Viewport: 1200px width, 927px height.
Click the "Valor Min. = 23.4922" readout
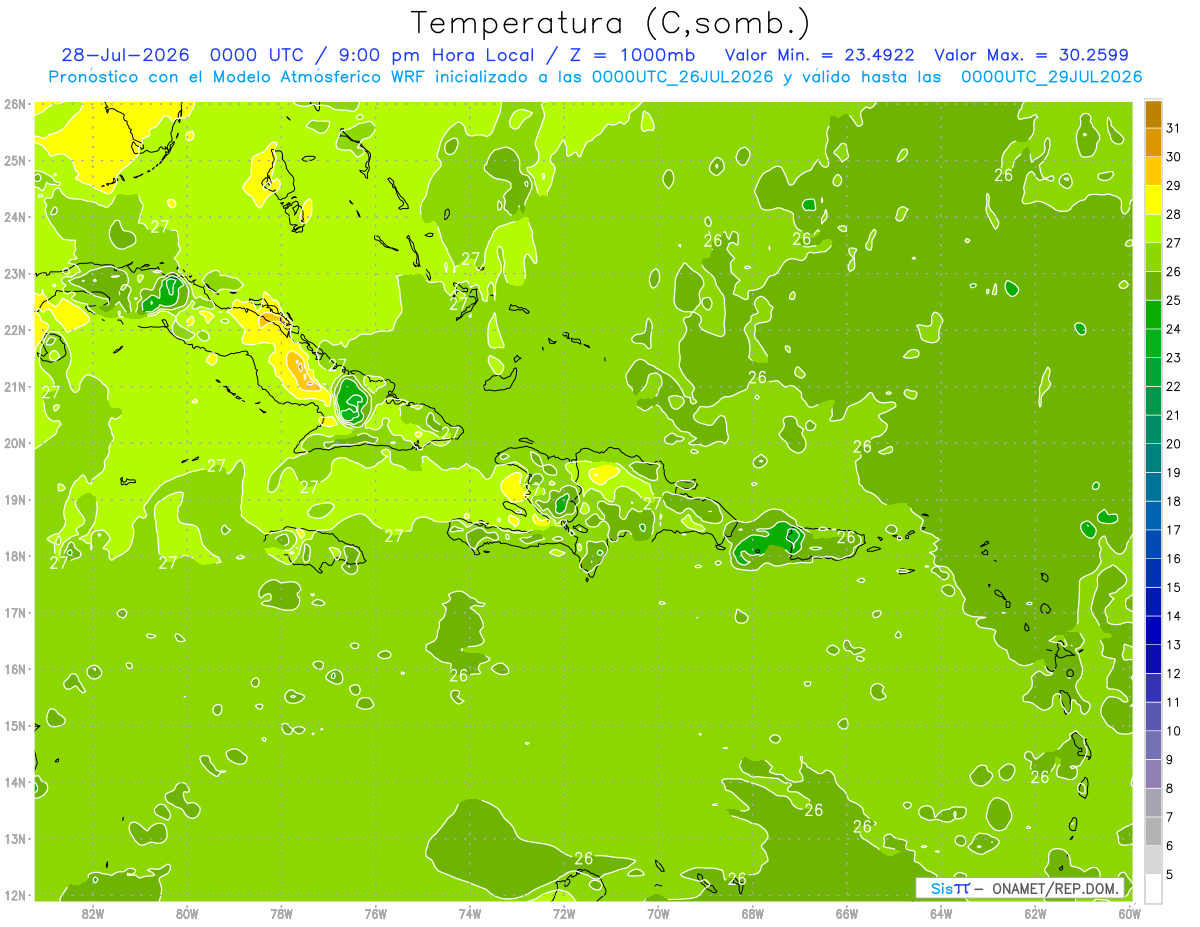pyautogui.click(x=820, y=55)
